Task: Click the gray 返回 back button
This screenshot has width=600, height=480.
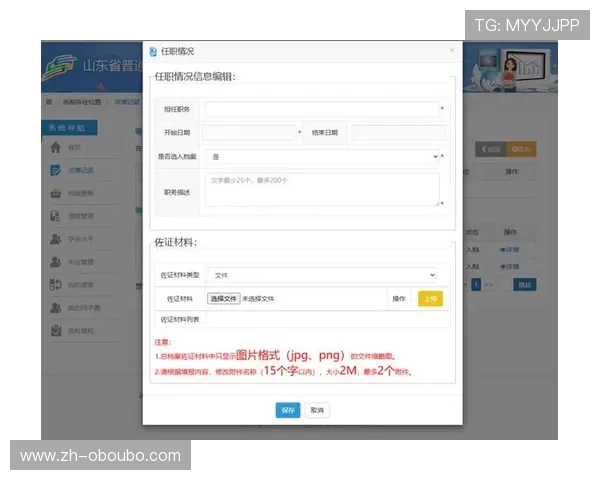Action: pyautogui.click(x=491, y=149)
